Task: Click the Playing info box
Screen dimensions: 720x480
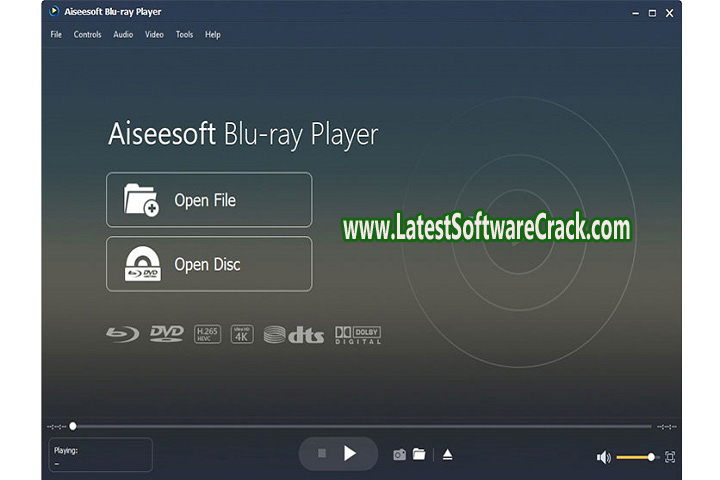Action: (100, 455)
